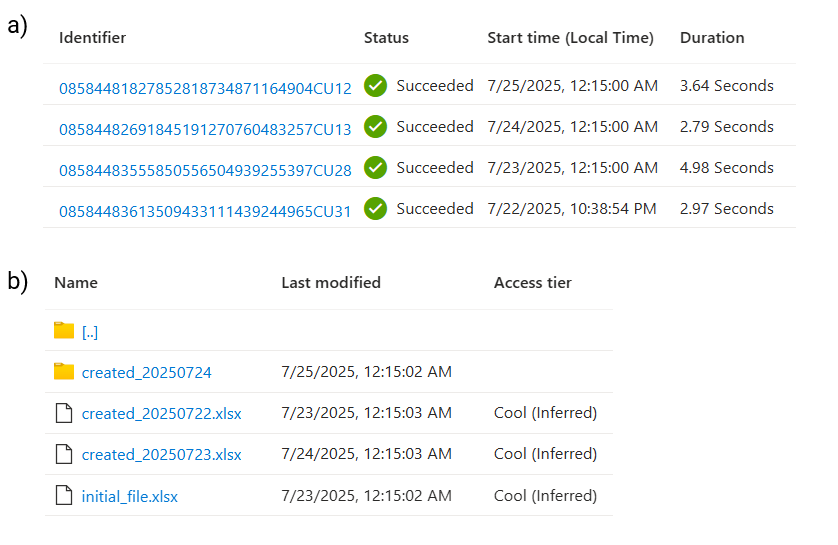Open created_20250722.xlsx file
This screenshot has width=838, height=545.
click(x=161, y=414)
